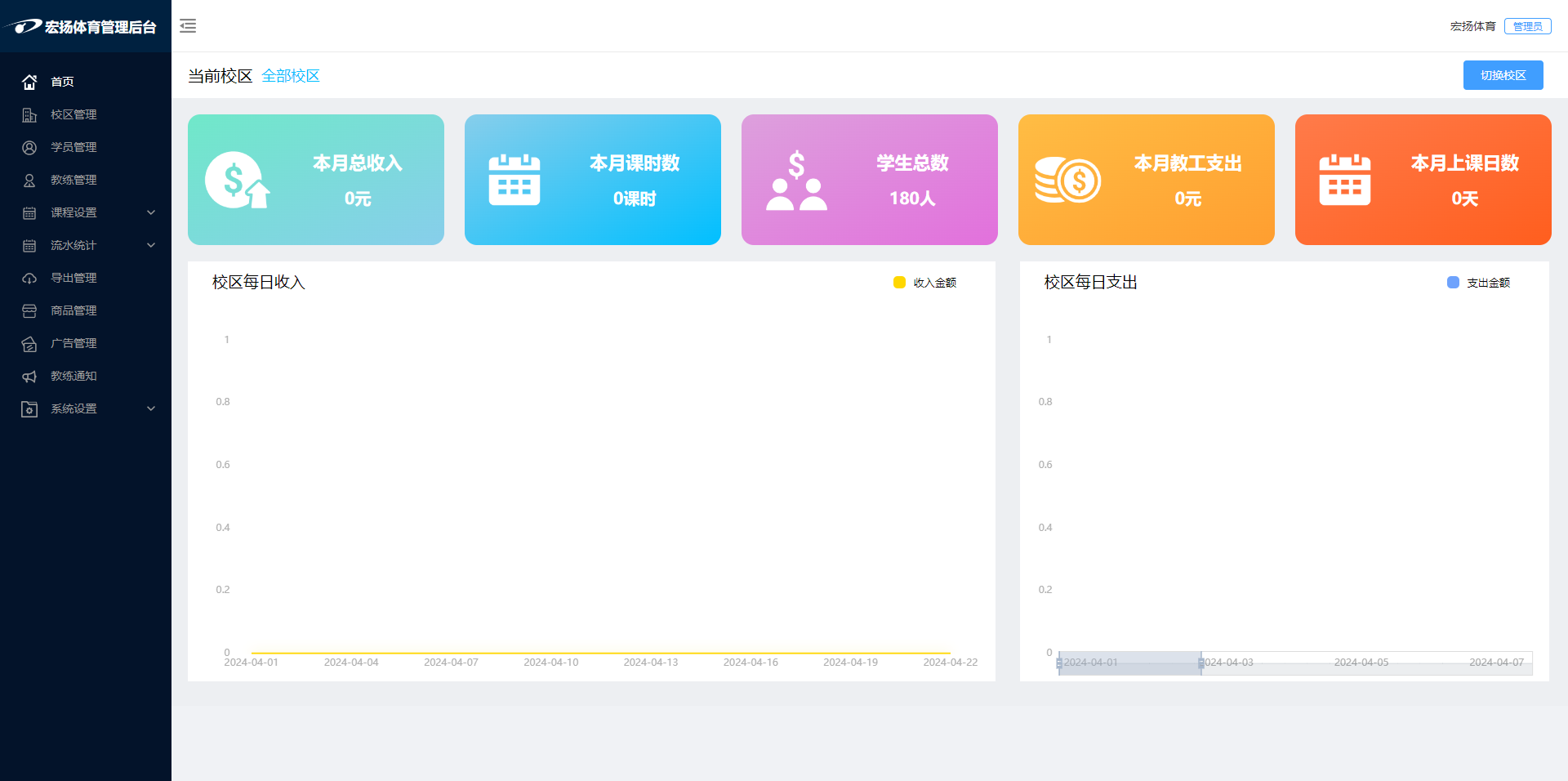The width and height of the screenshot is (1568, 781).
Task: Click the coins icon on 本月教工支出 card
Action: click(x=1067, y=180)
